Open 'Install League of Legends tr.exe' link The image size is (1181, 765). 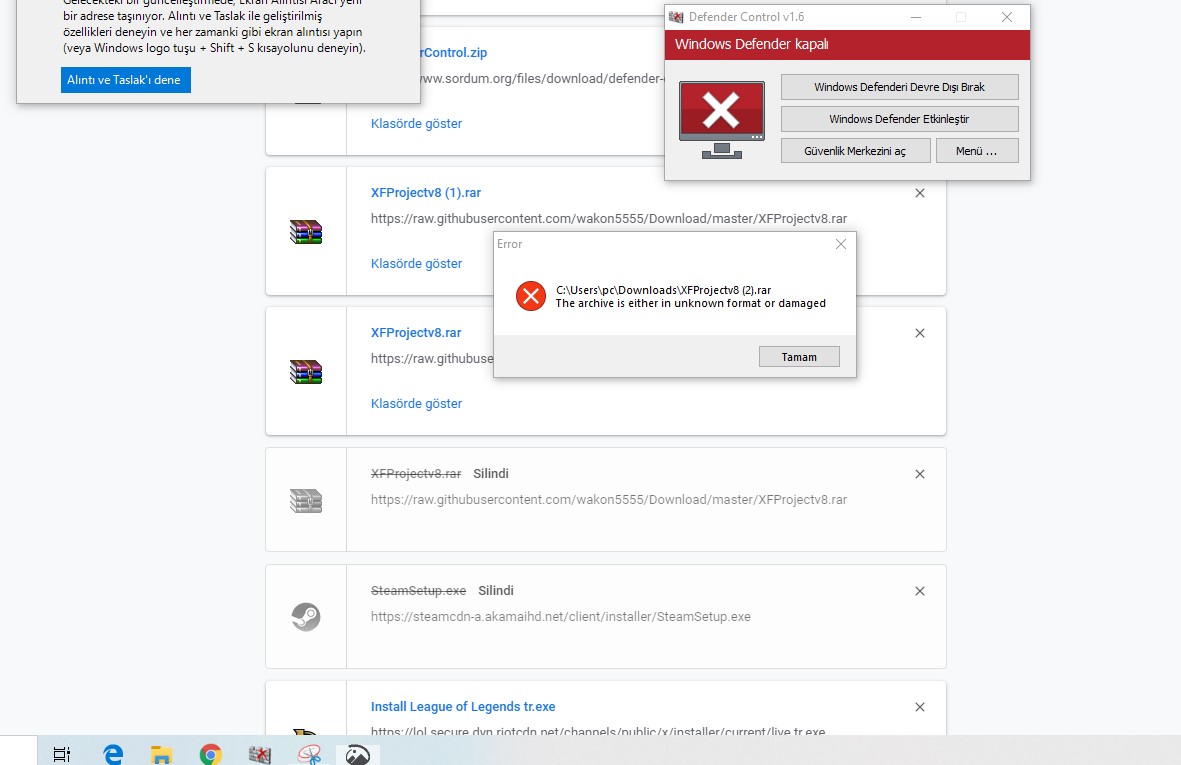pos(462,706)
